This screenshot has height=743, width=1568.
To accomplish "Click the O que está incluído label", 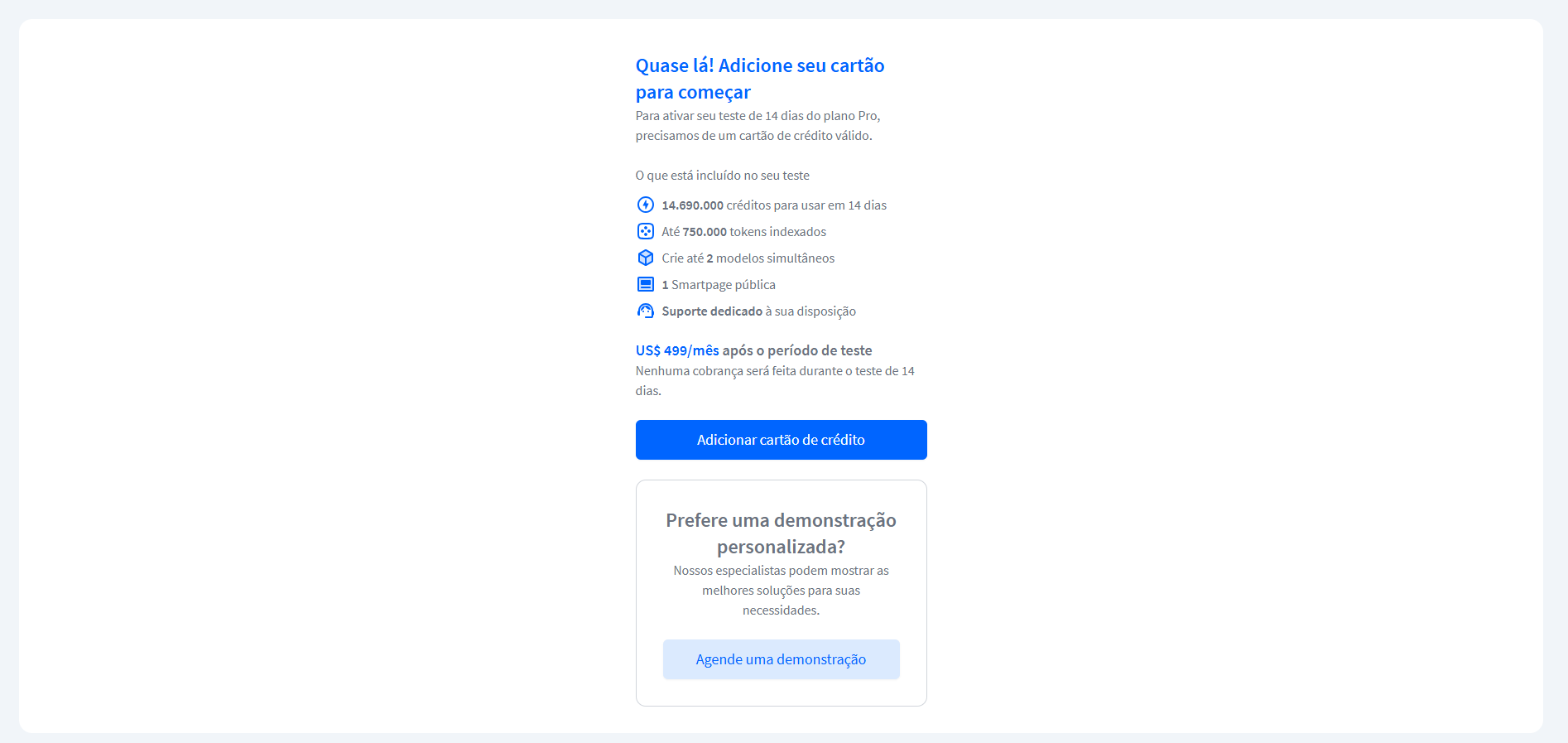I will pyautogui.click(x=723, y=176).
